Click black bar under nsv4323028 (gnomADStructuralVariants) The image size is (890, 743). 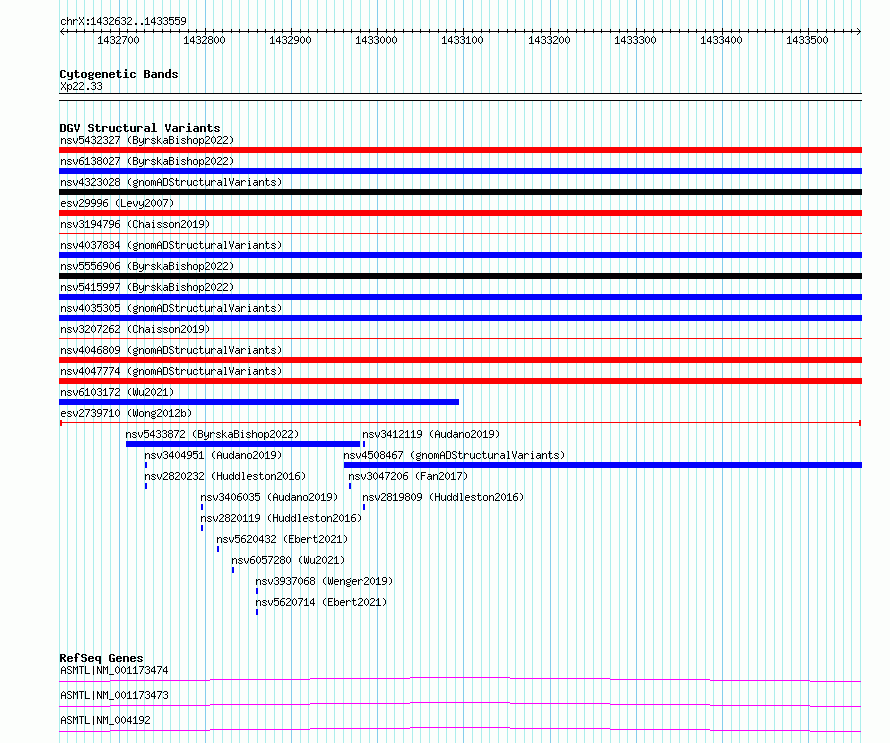coord(460,192)
